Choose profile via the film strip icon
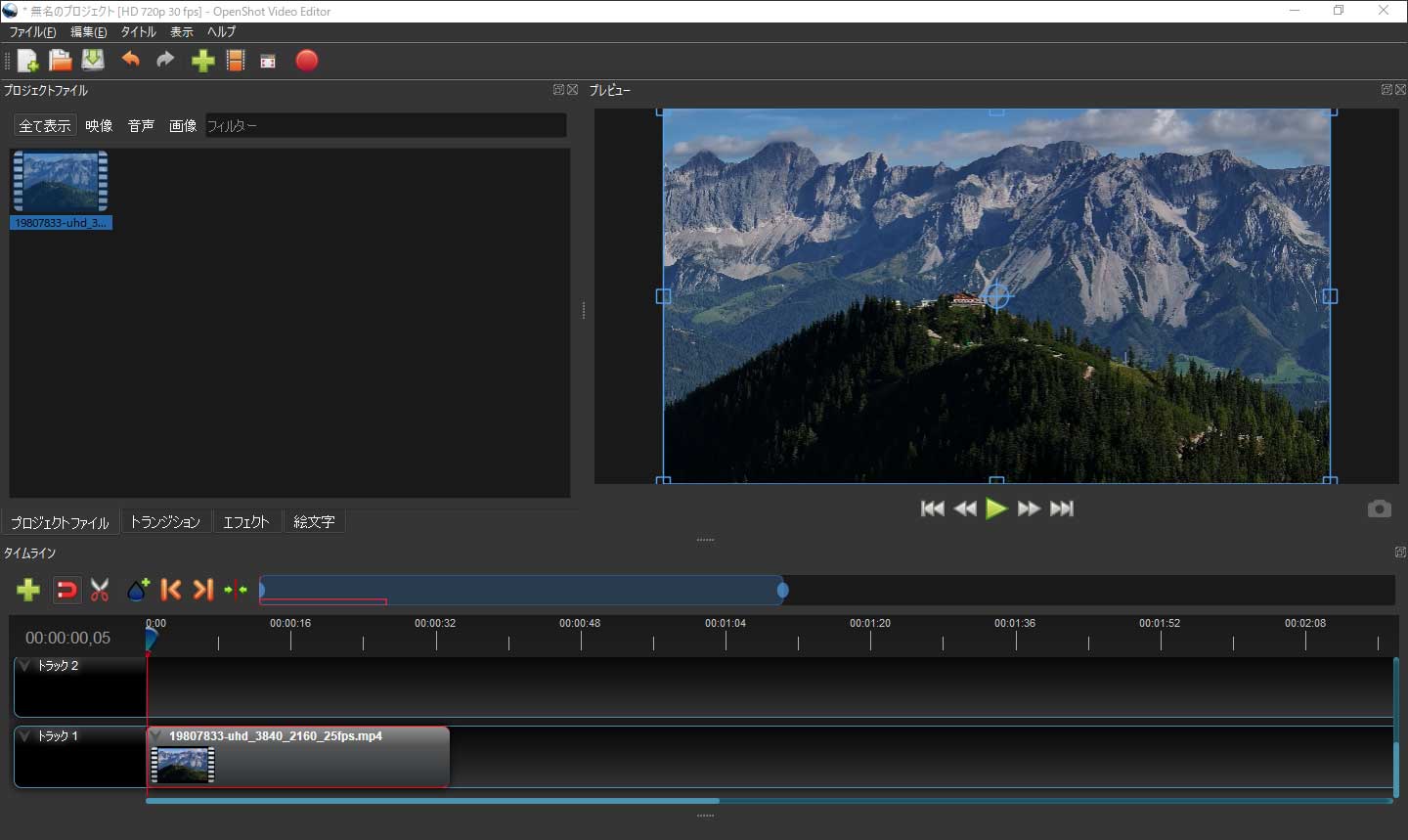 [236, 61]
